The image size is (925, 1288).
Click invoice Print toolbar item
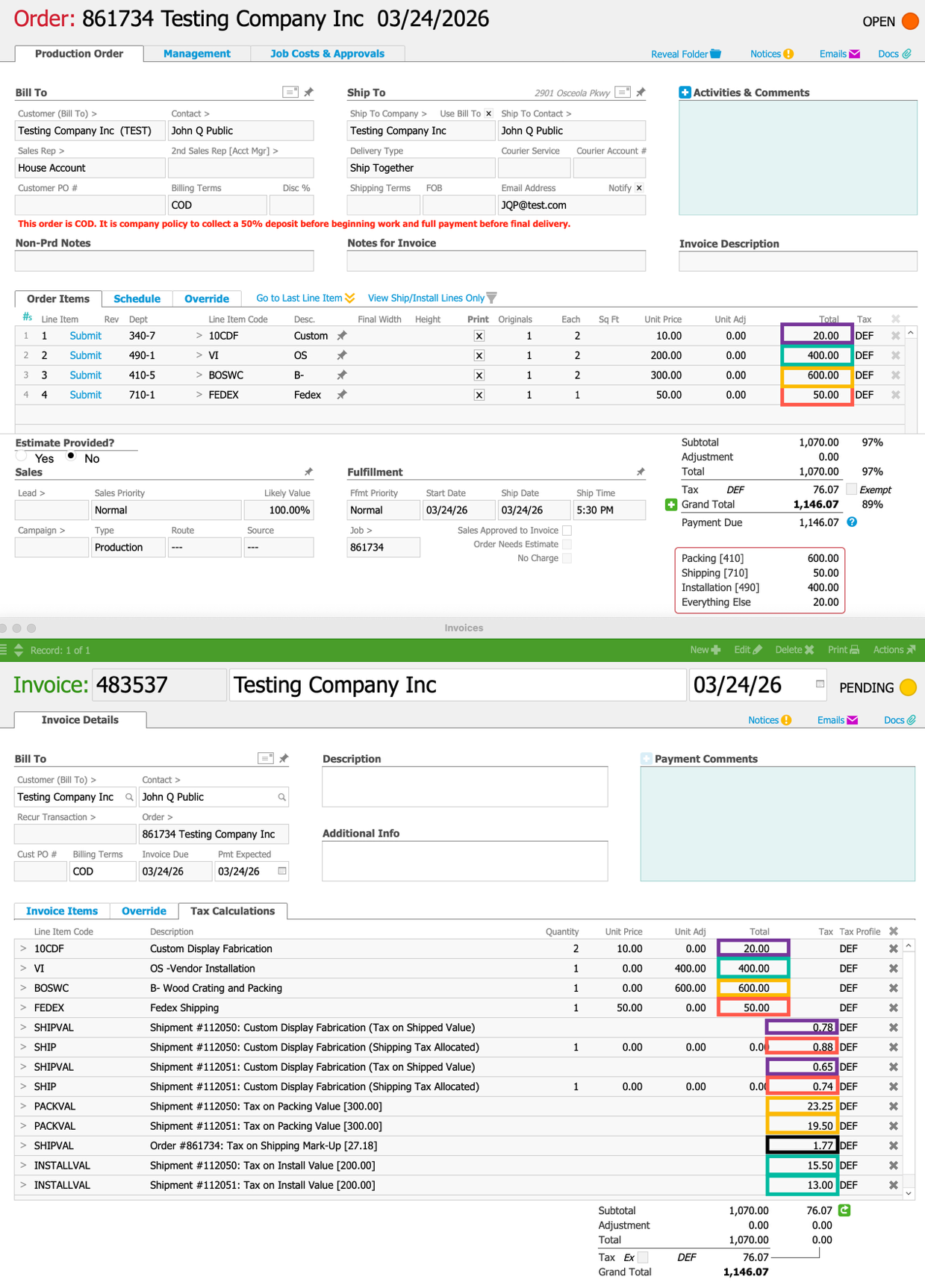point(844,650)
